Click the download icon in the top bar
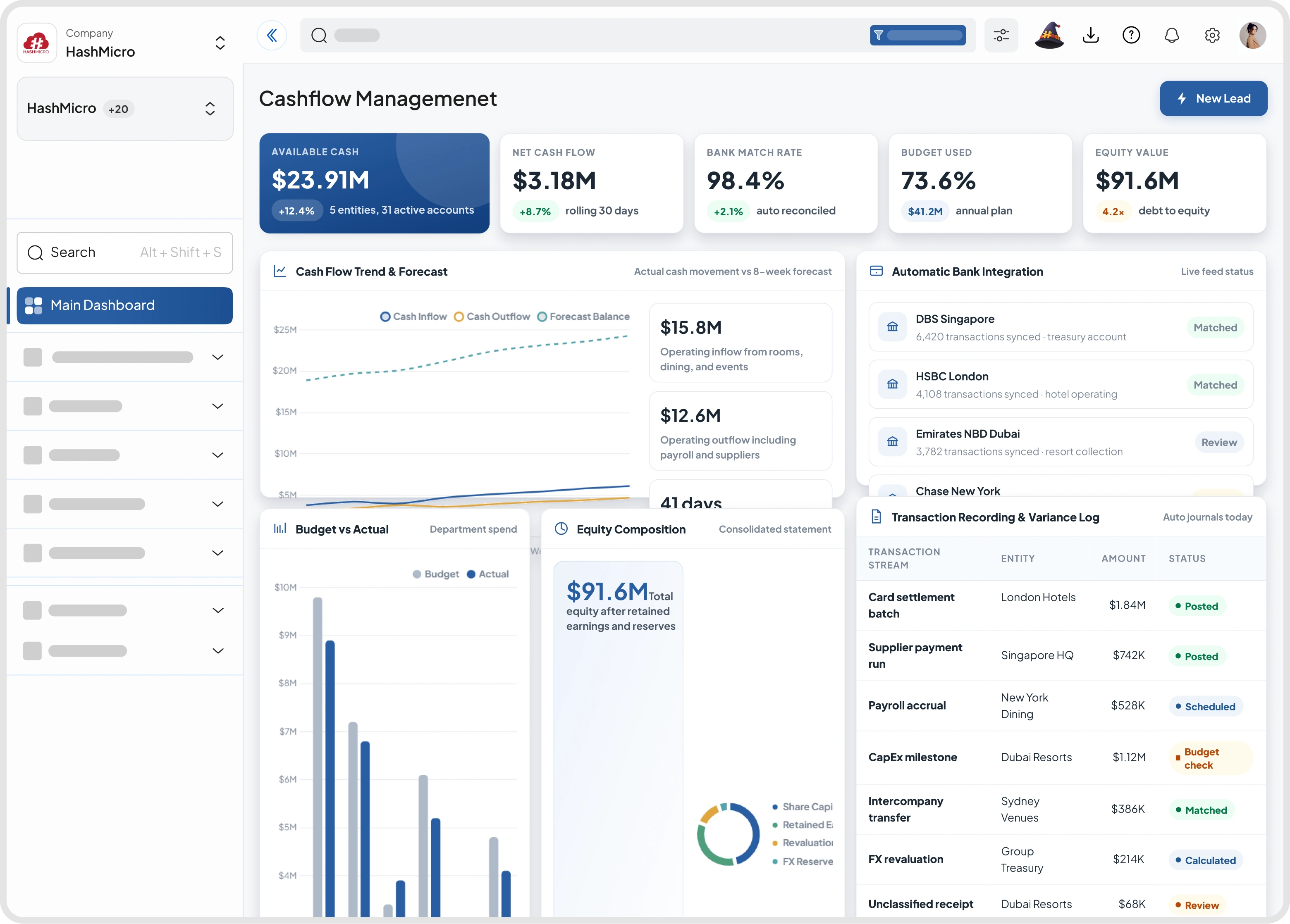This screenshot has height=924, width=1290. point(1090,35)
